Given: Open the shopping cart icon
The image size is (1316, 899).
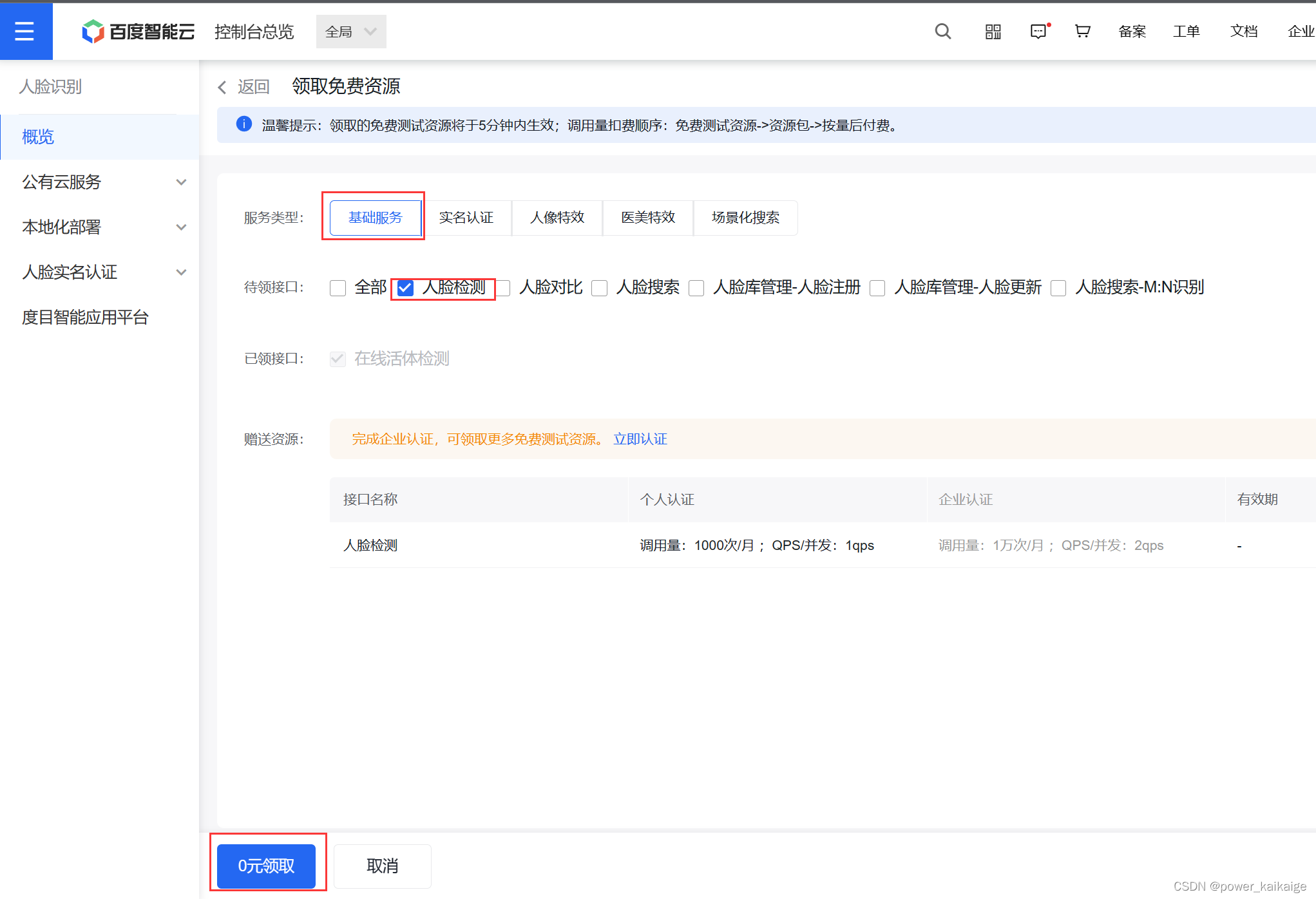Looking at the screenshot, I should (1082, 31).
